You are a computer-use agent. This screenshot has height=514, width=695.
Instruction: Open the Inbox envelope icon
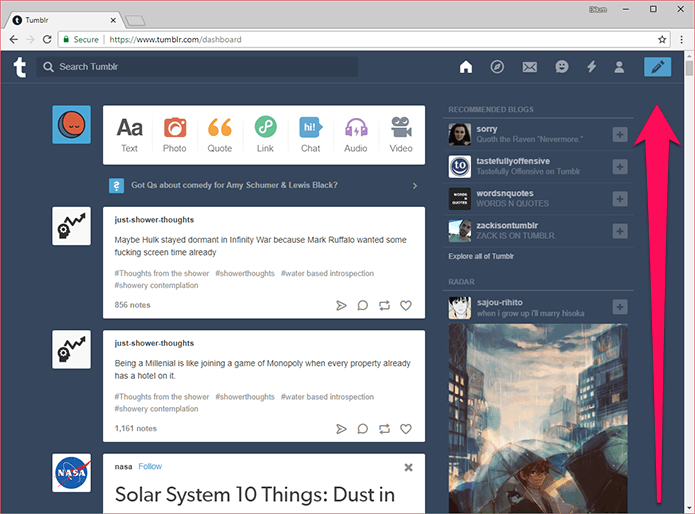click(x=530, y=67)
